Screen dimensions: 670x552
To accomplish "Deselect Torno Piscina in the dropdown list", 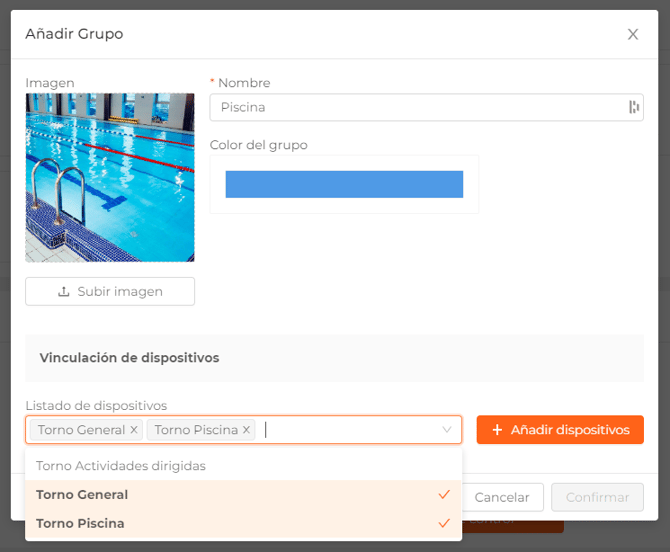I will pos(80,523).
